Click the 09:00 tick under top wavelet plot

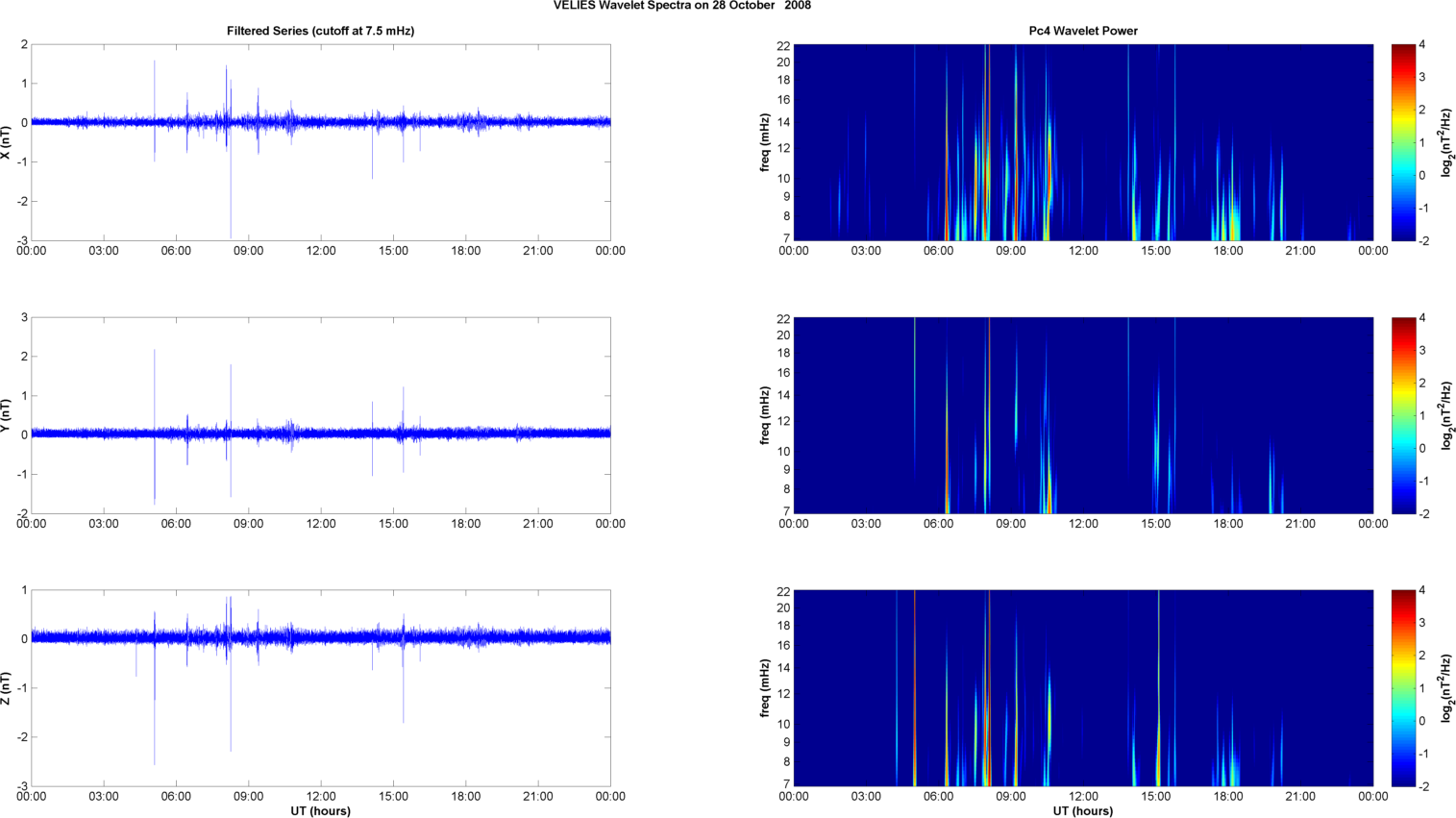pos(1011,251)
